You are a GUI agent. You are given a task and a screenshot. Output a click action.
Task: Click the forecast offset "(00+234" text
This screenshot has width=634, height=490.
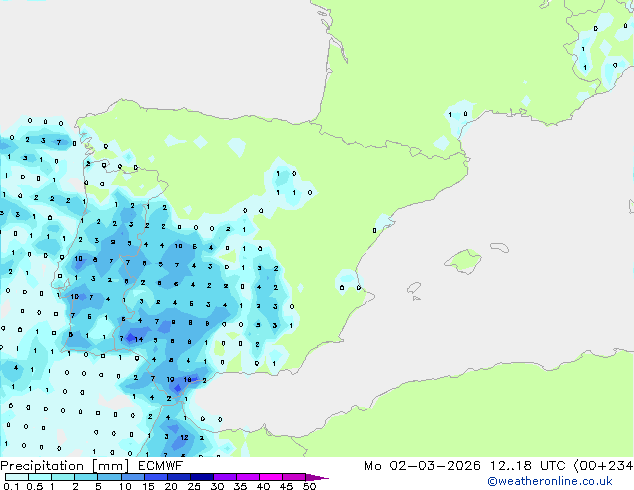point(603,466)
